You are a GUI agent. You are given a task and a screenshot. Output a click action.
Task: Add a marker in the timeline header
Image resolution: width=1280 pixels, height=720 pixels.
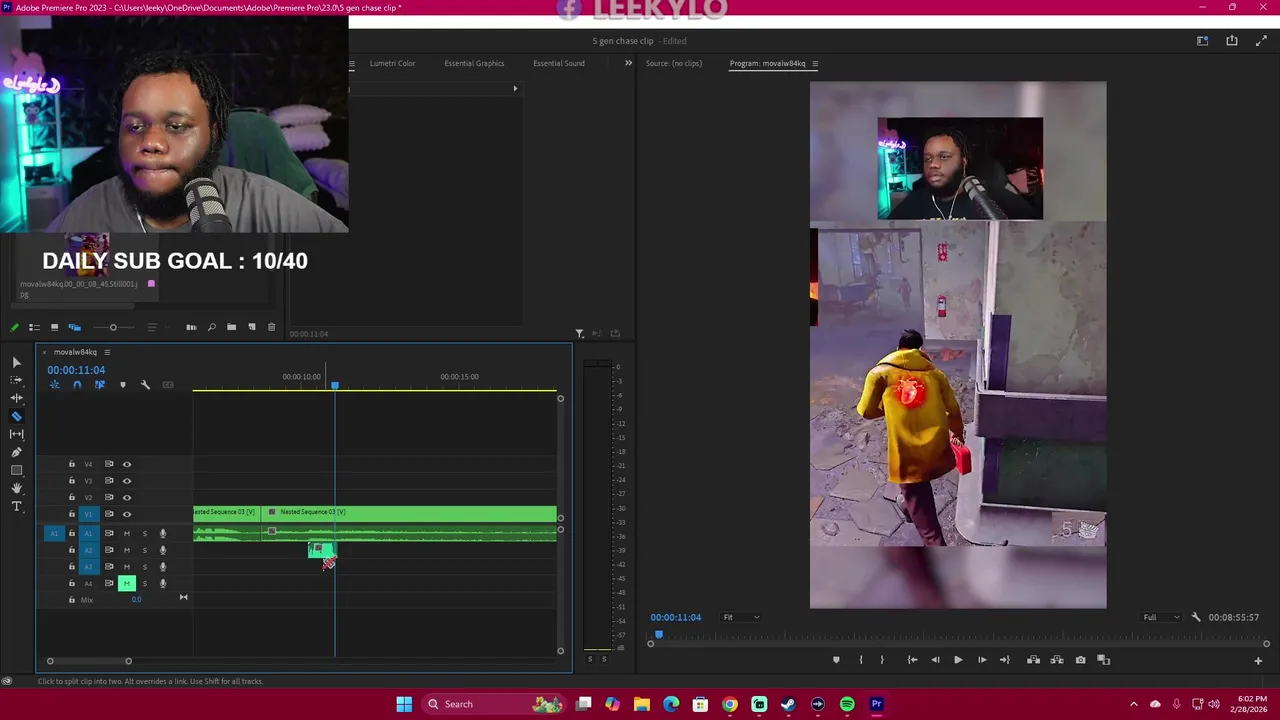click(x=123, y=385)
